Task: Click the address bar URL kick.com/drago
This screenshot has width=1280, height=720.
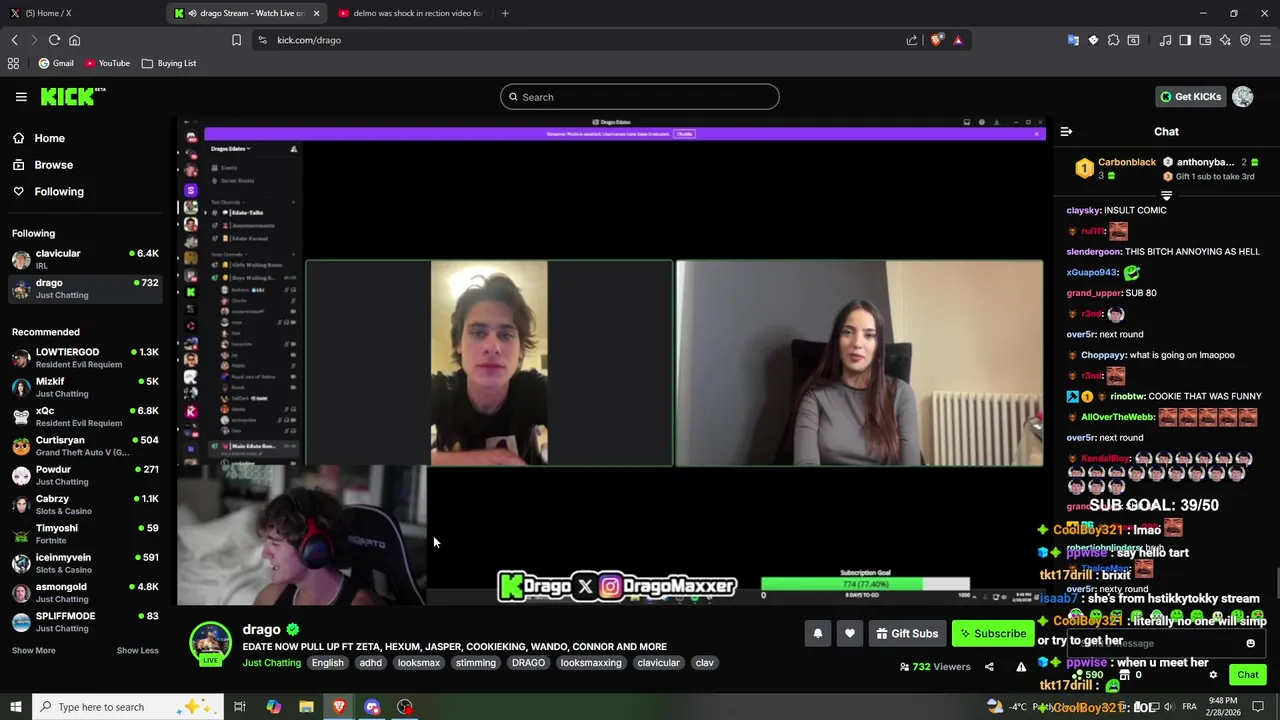Action: 309,40
